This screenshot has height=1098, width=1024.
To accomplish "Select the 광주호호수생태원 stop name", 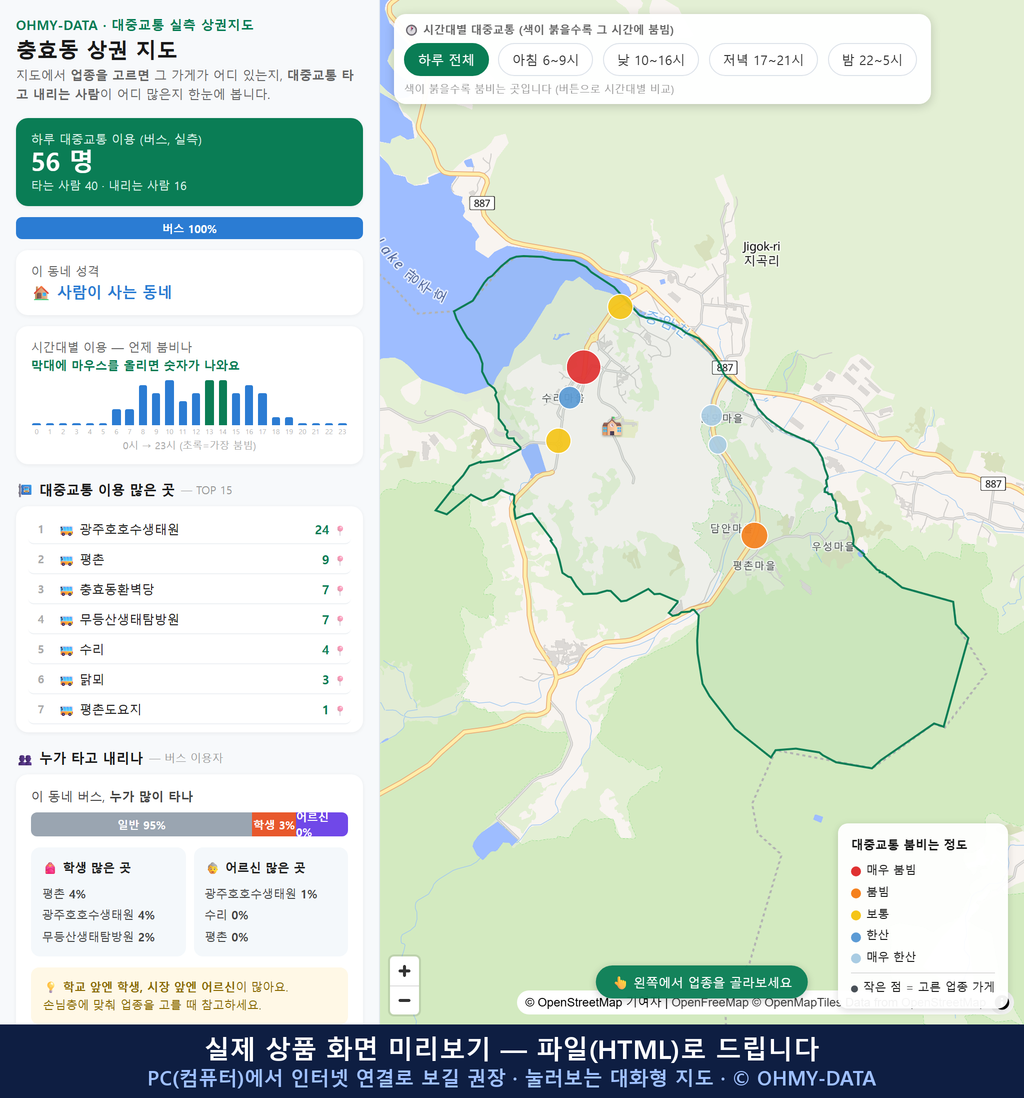I will click(x=129, y=529).
